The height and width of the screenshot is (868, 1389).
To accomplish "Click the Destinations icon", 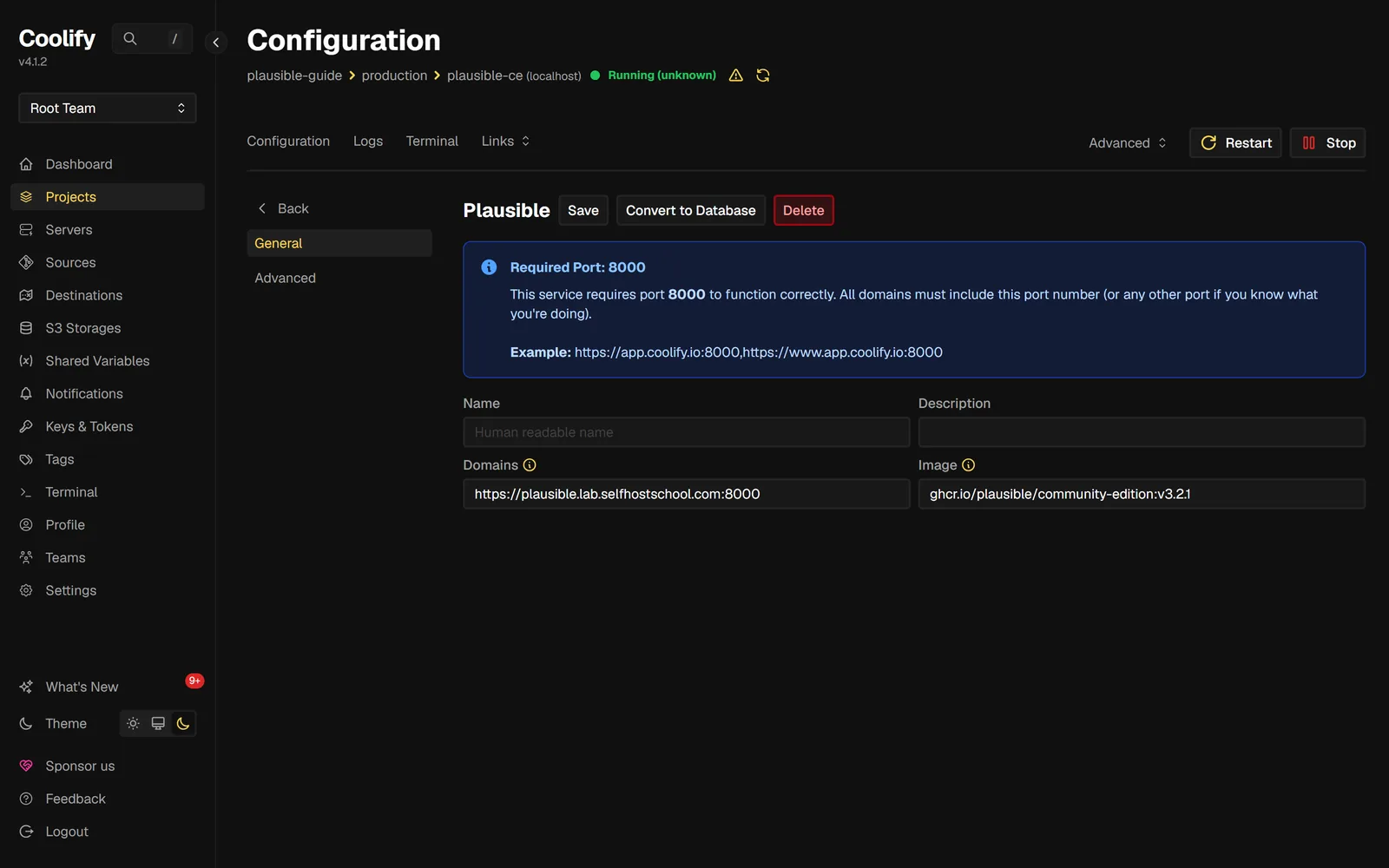I will (26, 295).
